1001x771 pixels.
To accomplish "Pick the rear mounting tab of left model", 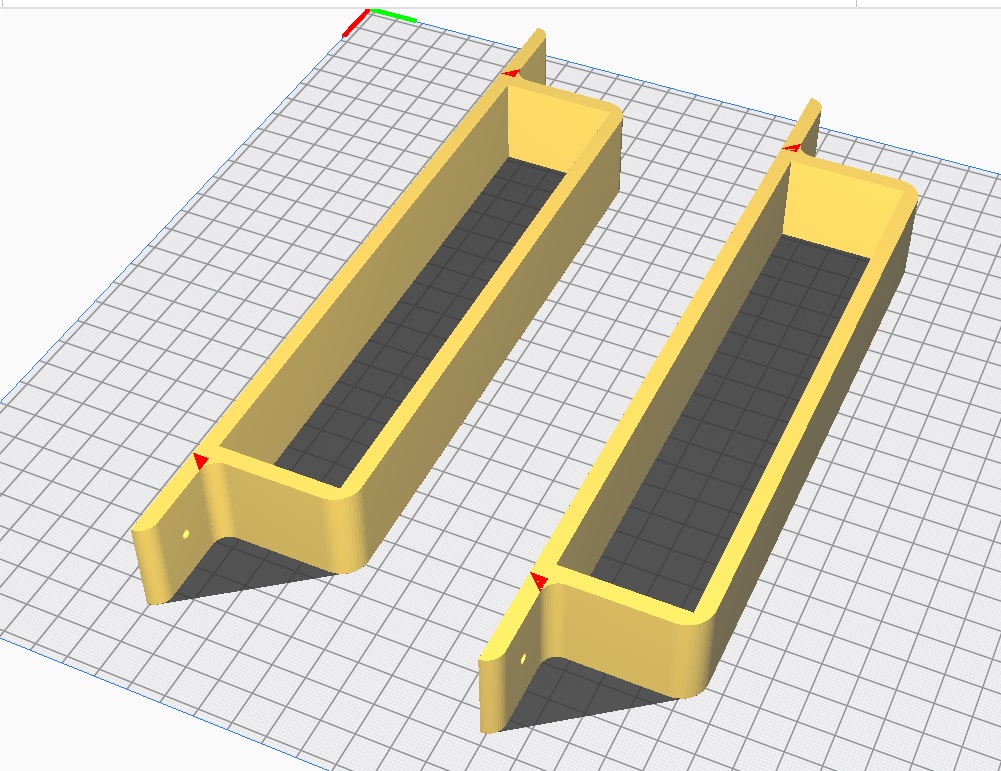I will [x=534, y=55].
